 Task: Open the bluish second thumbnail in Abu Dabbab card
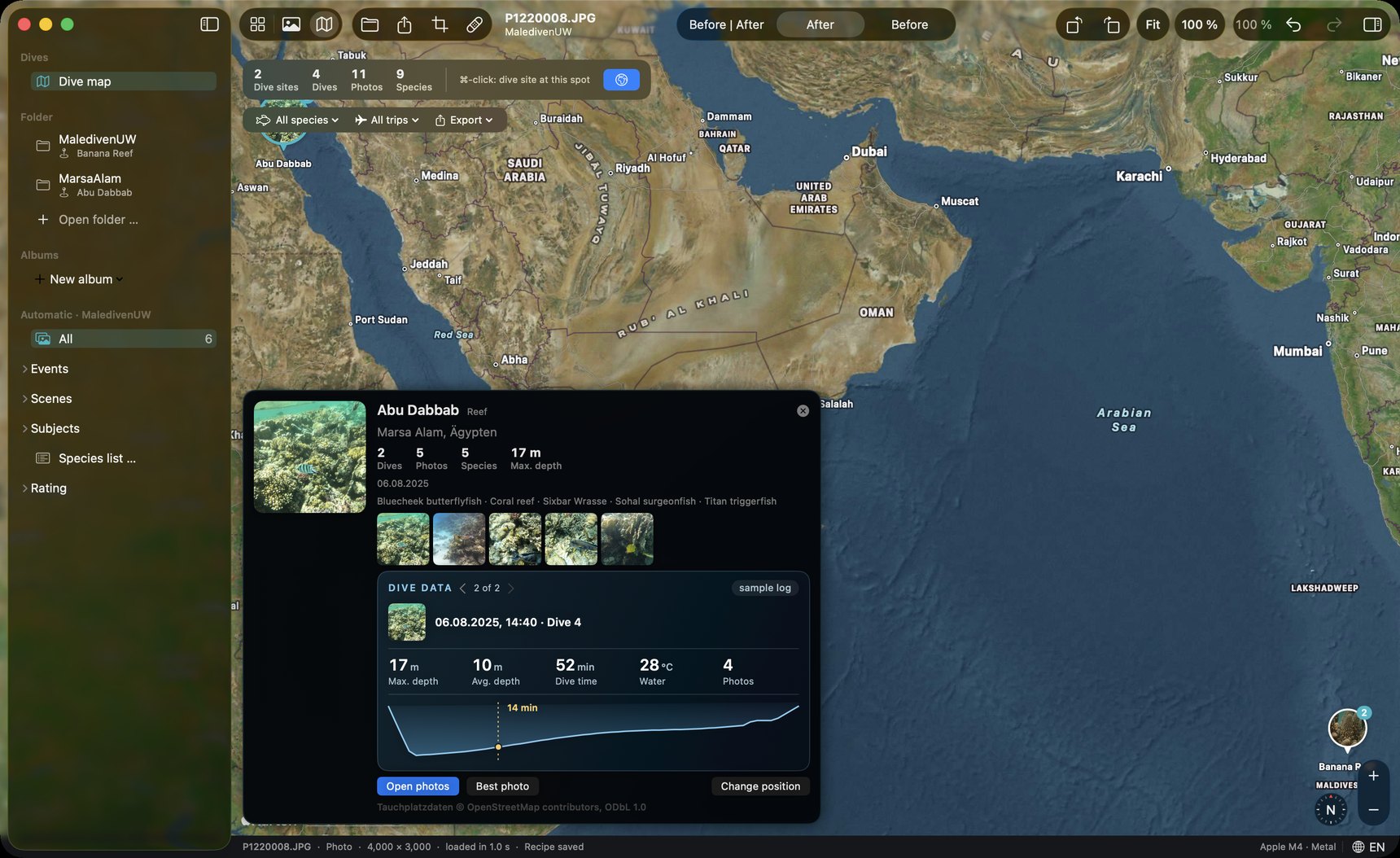(x=459, y=539)
